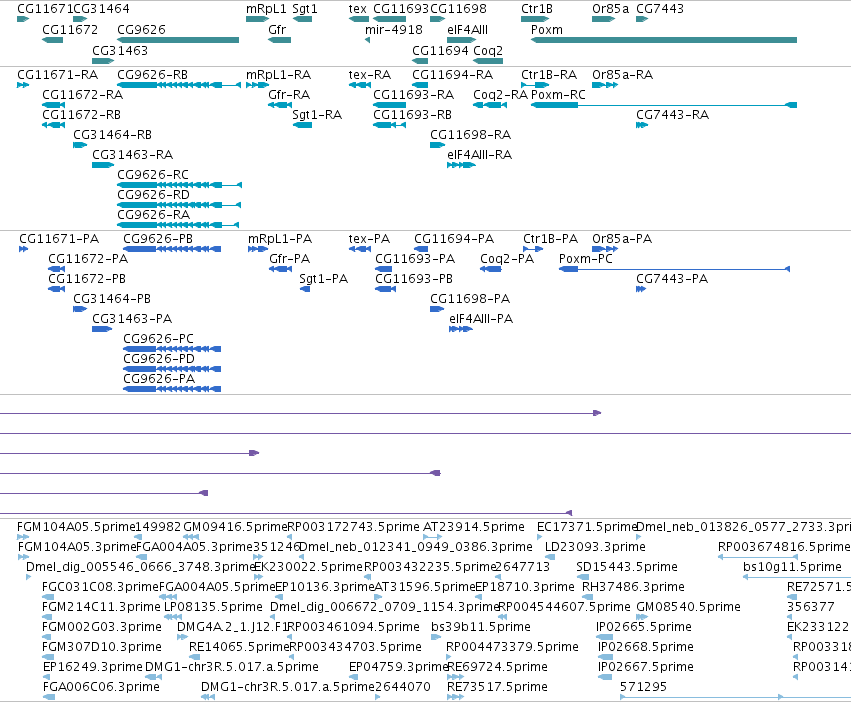Select the Coq2 gene label

(x=488, y=50)
